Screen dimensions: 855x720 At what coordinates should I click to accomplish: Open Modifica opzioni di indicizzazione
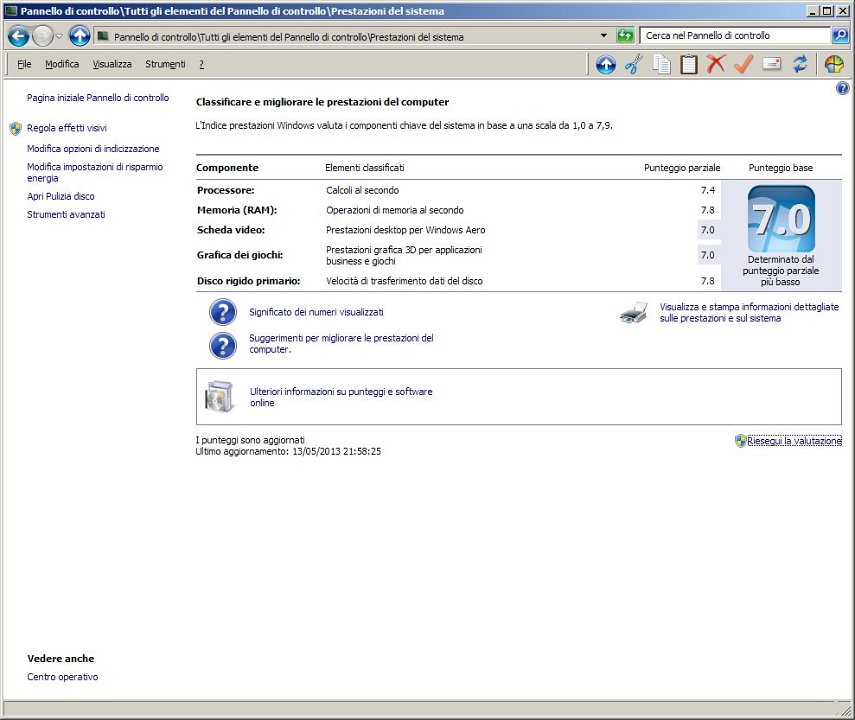coord(93,148)
